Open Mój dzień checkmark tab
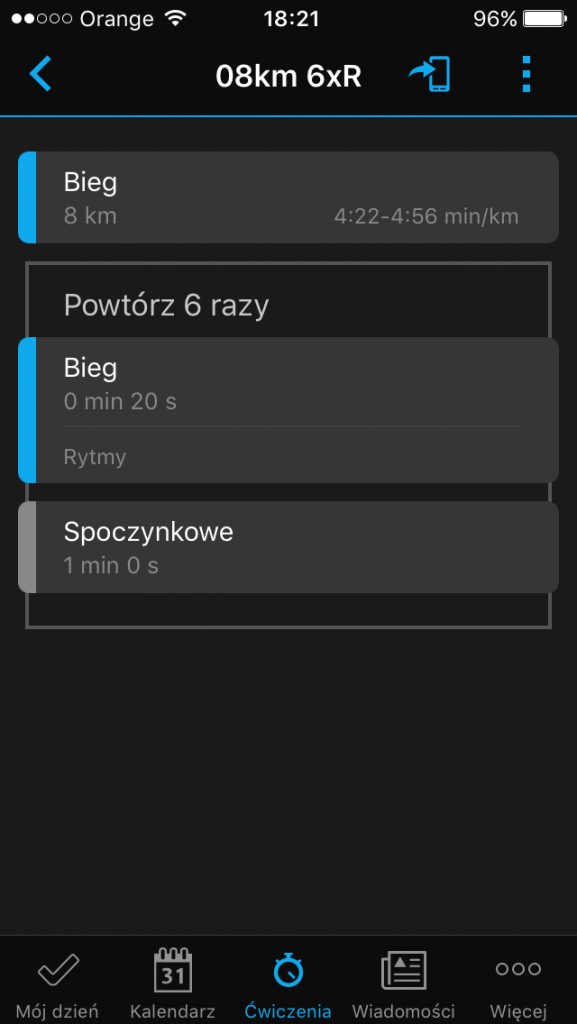Image resolution: width=577 pixels, height=1024 pixels. [57, 969]
